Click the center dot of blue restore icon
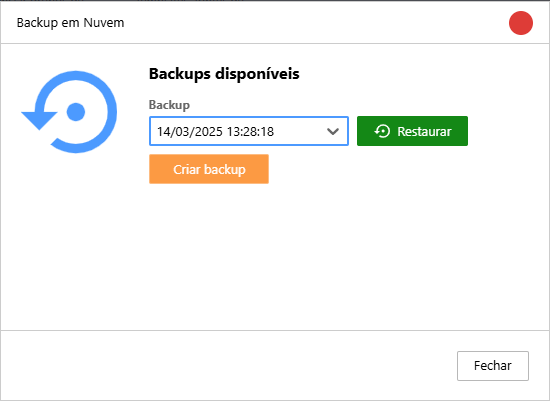Viewport: 550px width, 401px height. point(76,112)
